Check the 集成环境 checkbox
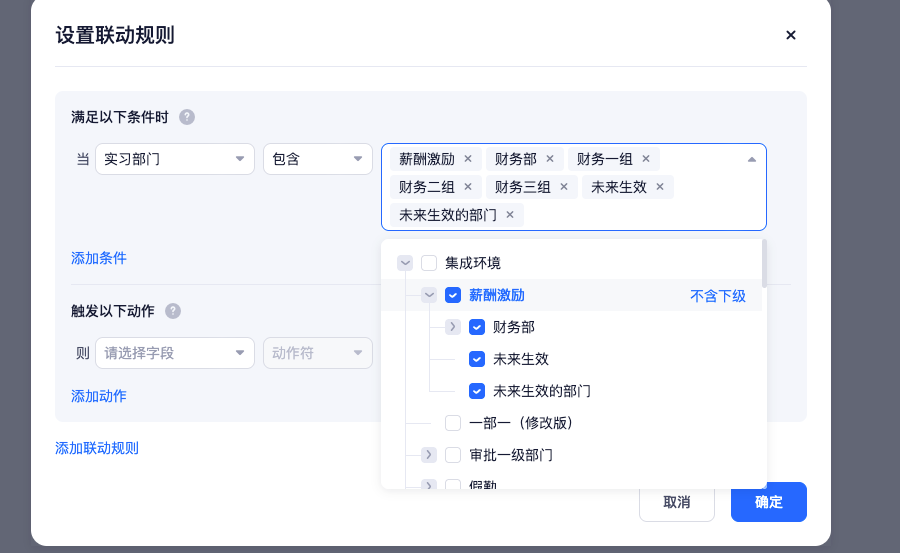 (x=429, y=263)
